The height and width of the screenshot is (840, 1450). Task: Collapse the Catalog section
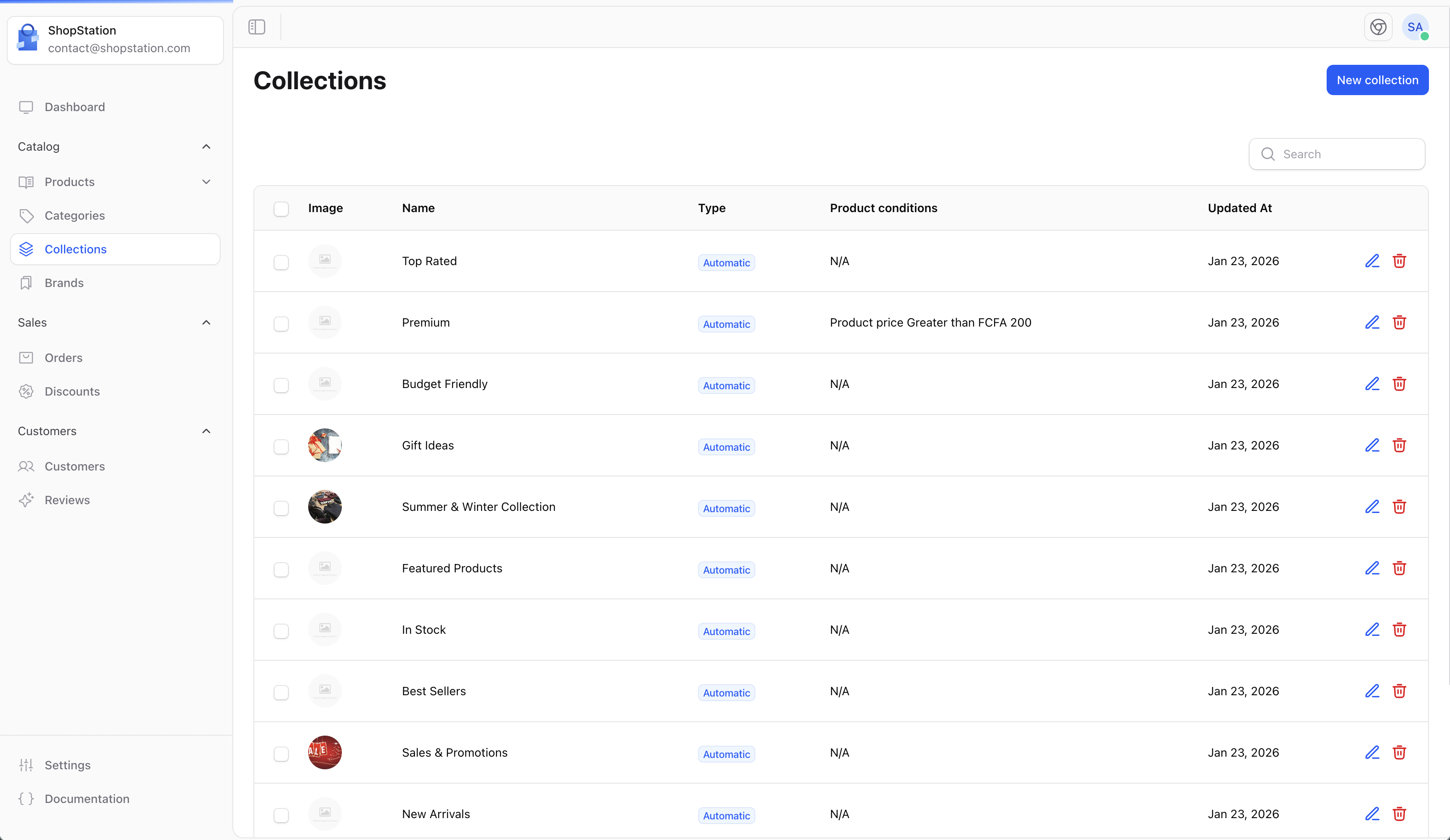(206, 147)
